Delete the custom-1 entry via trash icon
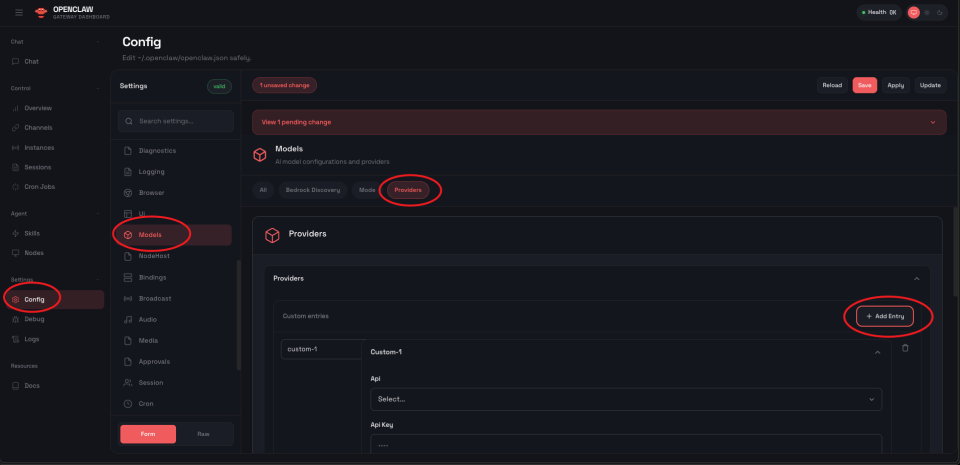The image size is (960, 465). click(905, 348)
